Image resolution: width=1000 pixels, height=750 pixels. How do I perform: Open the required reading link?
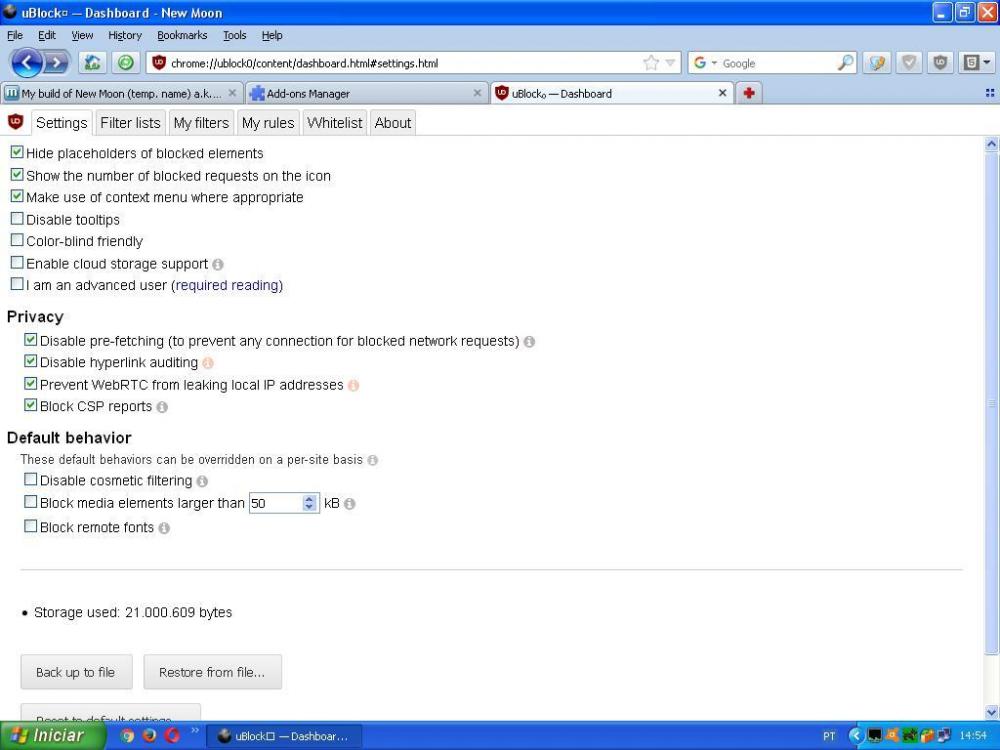tap(227, 285)
